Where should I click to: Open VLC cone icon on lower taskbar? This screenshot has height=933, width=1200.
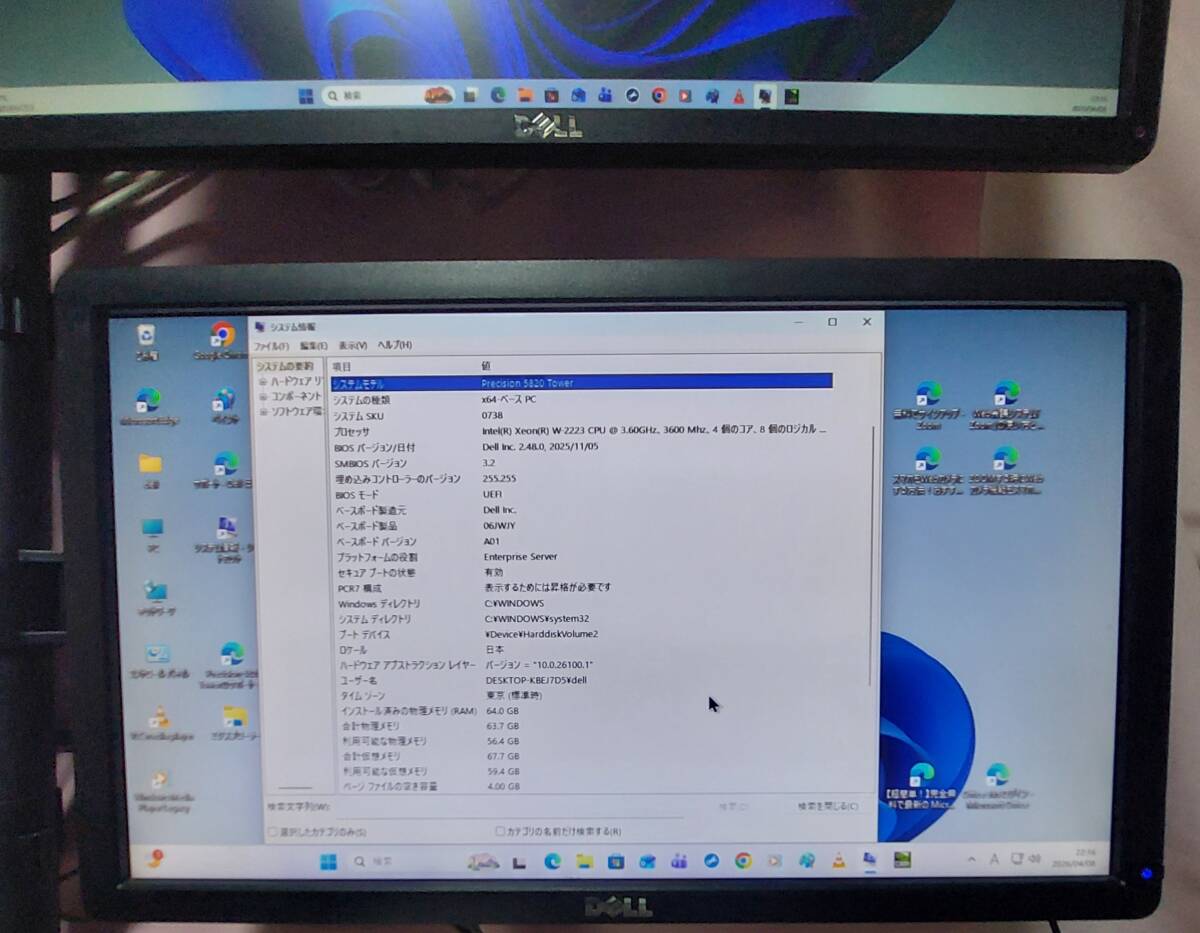coord(838,860)
